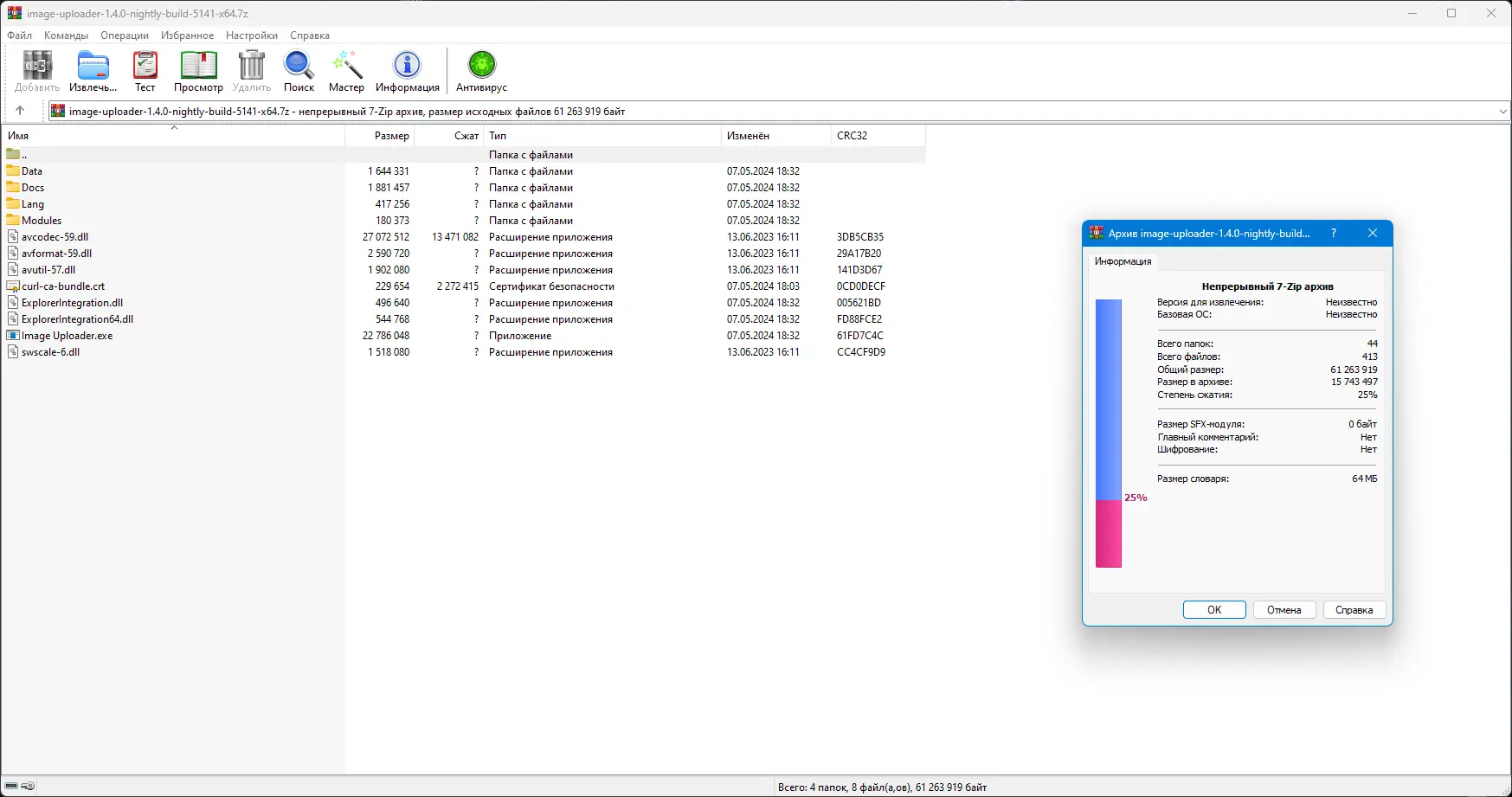Click the ExplorerIntegration.dll file icon
Screen dimensions: 1512x797
(13, 302)
